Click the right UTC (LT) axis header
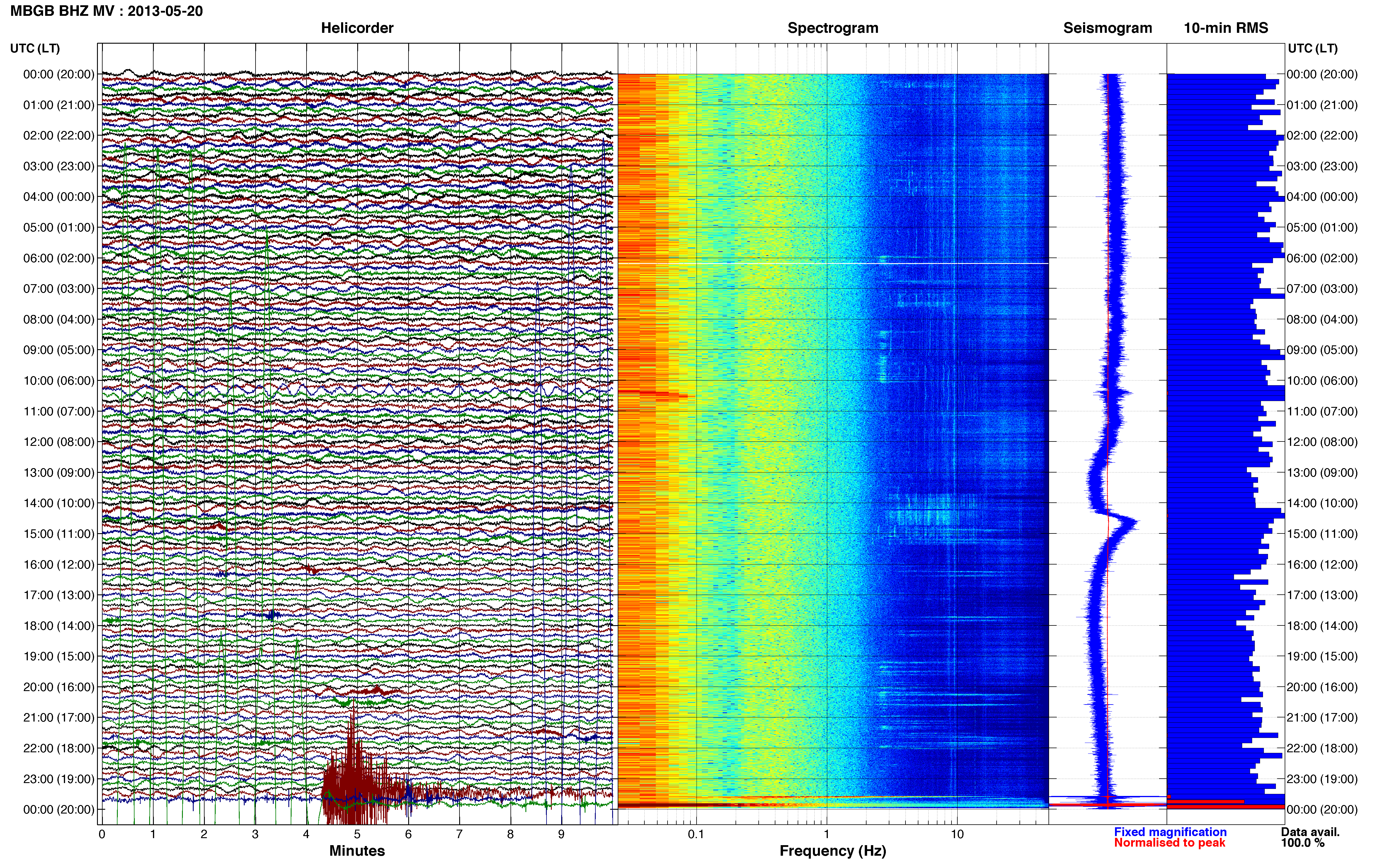Image resolution: width=1389 pixels, height=868 pixels. click(1313, 48)
